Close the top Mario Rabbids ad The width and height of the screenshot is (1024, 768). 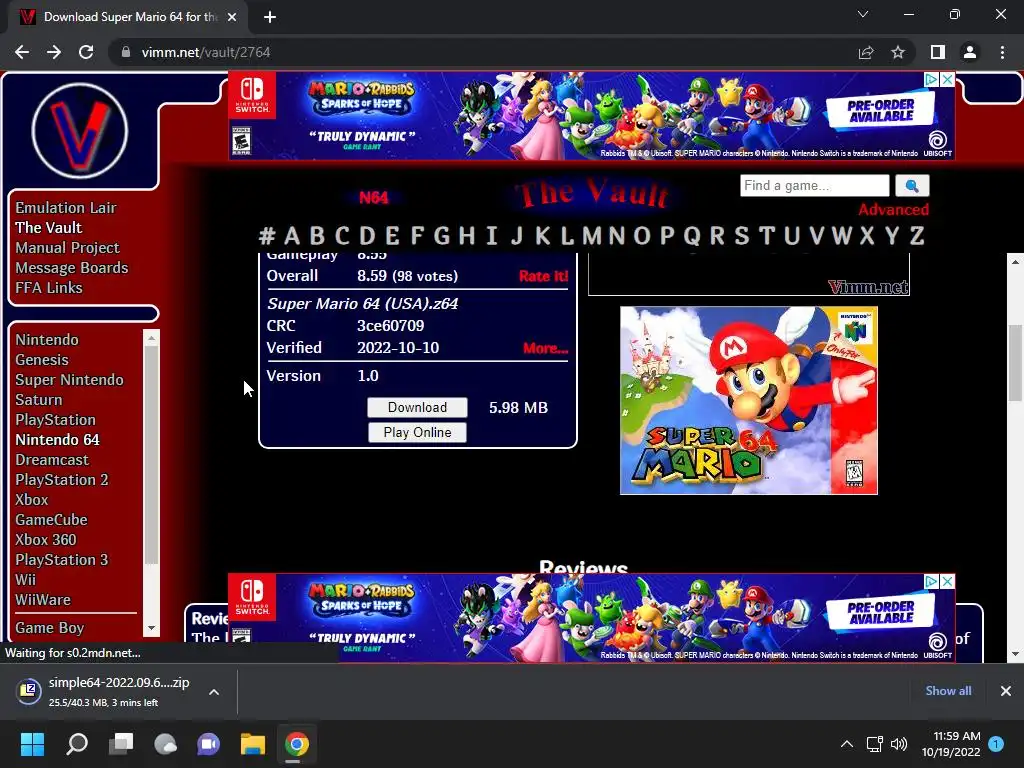click(x=948, y=79)
